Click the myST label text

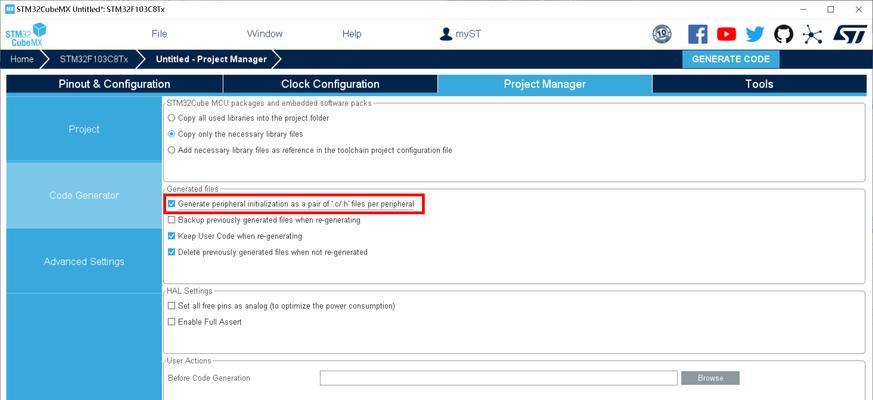coord(468,34)
